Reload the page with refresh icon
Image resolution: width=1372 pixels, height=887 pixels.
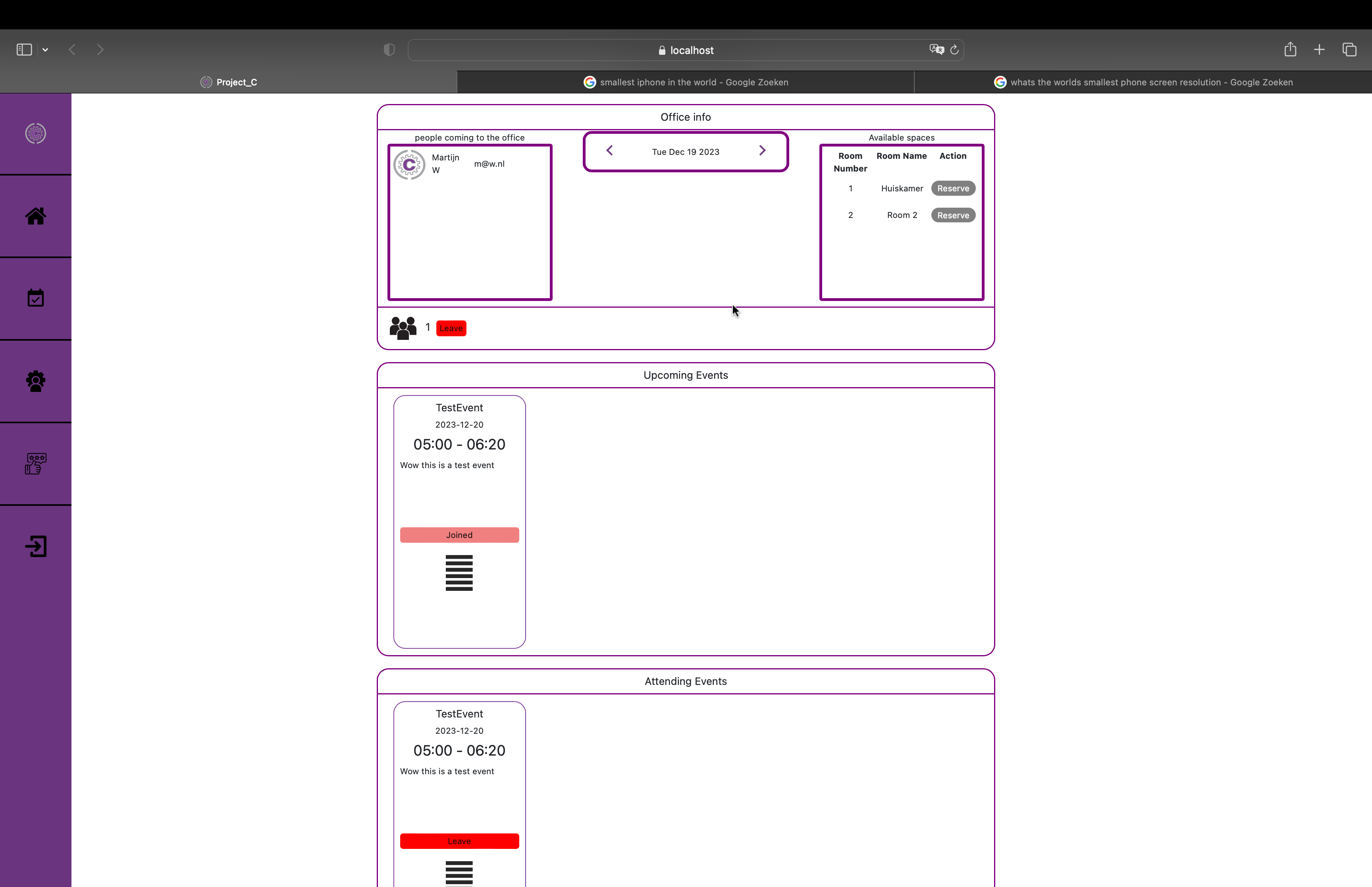[955, 50]
